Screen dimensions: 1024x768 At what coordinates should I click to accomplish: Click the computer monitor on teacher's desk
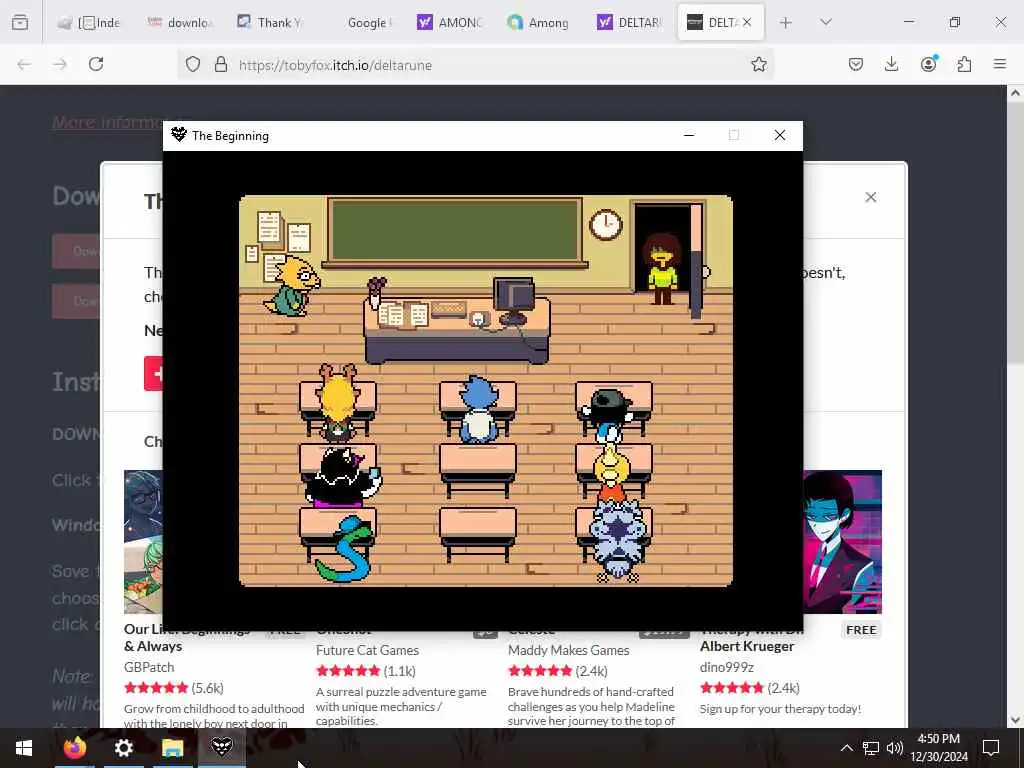514,300
